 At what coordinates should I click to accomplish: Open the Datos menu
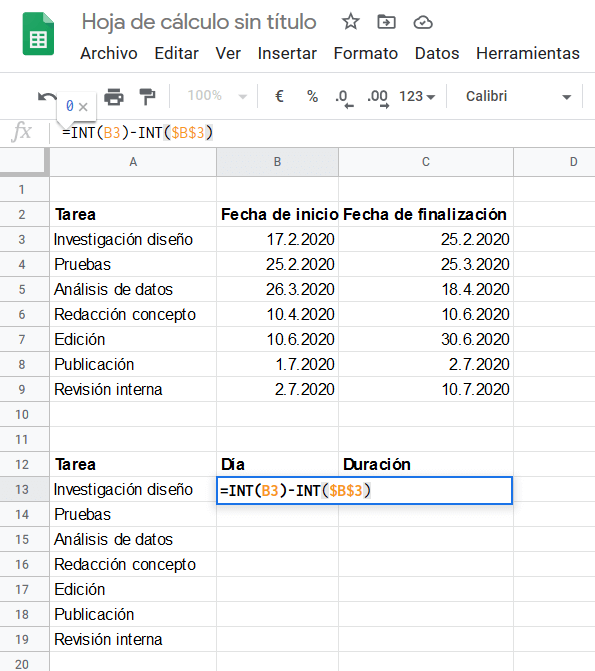tap(437, 53)
